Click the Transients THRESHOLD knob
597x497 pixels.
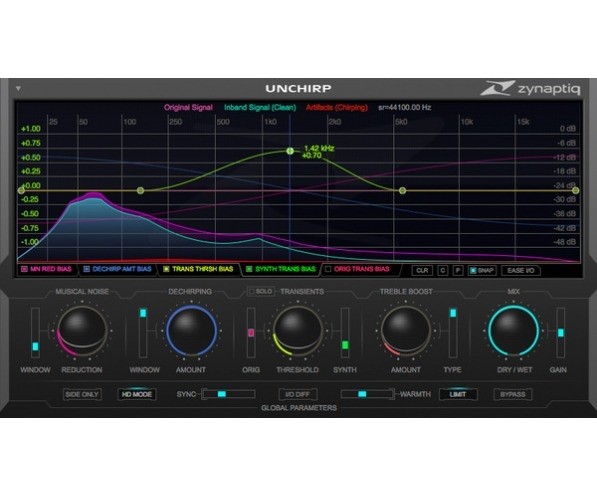click(298, 330)
